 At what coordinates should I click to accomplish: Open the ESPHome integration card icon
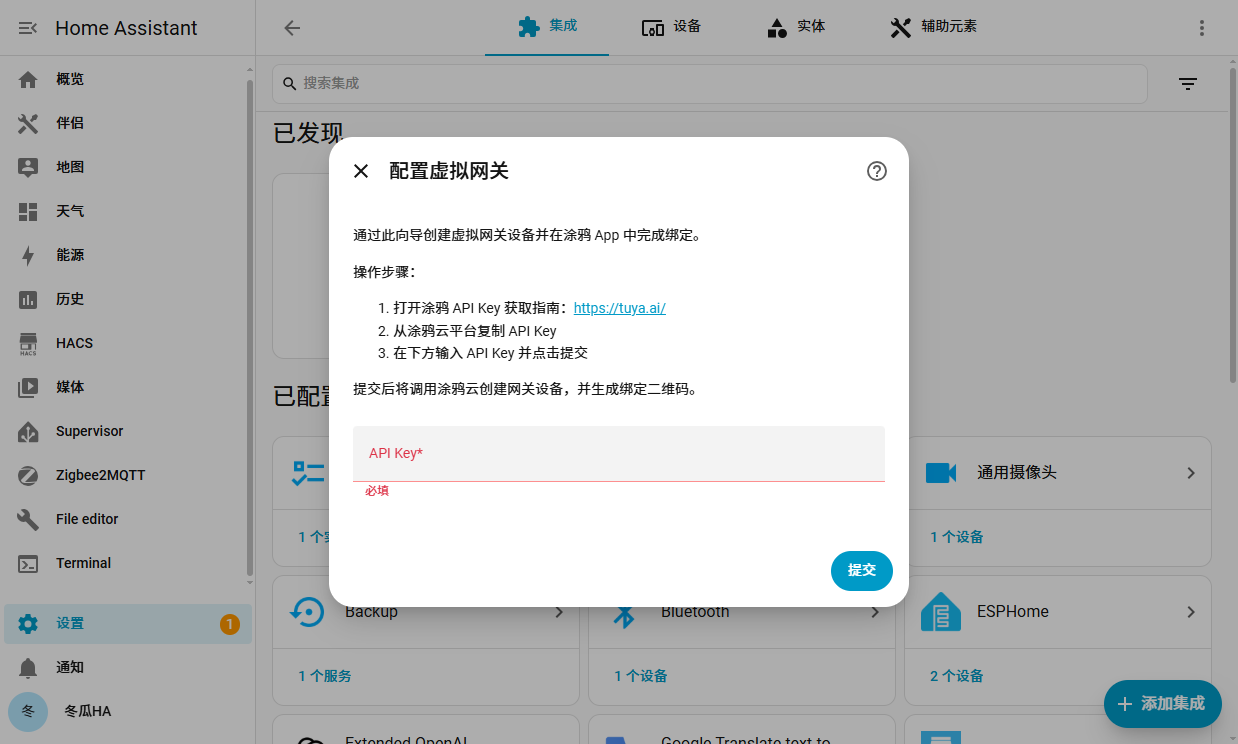(941, 611)
